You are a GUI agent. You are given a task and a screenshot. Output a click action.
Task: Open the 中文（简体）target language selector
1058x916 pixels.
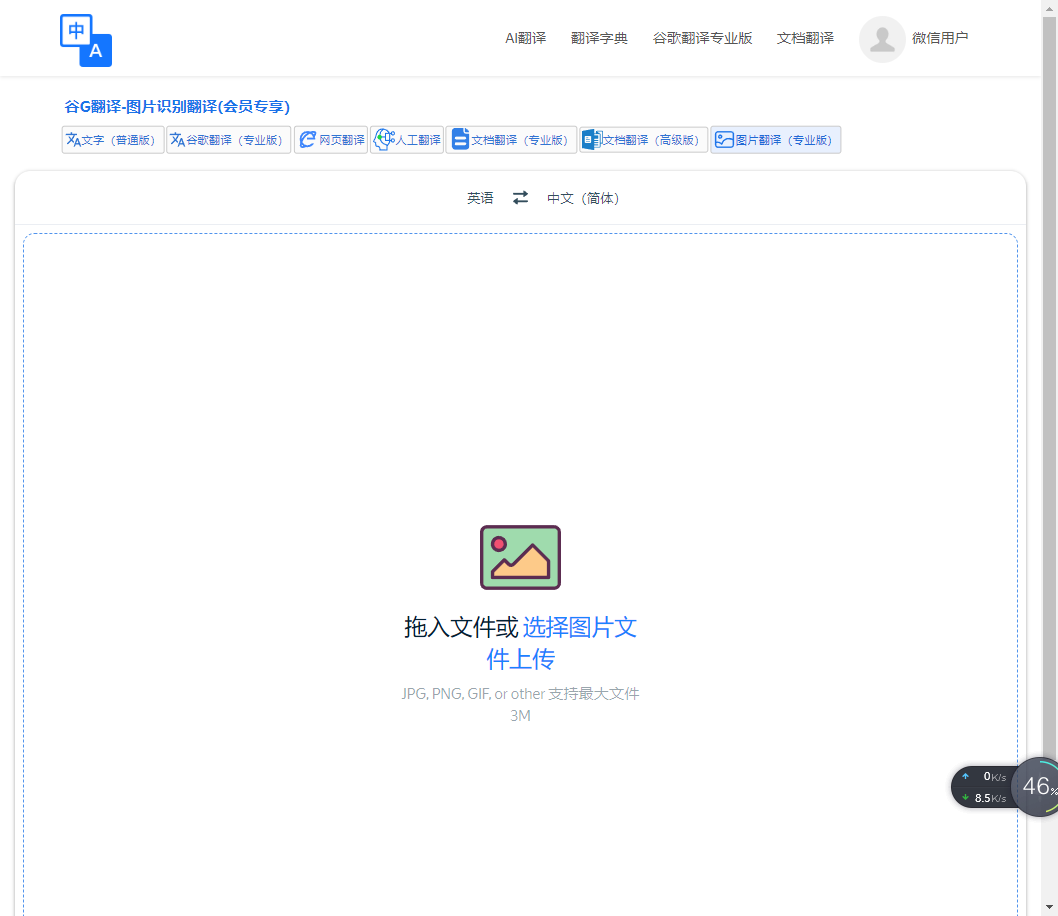(x=583, y=198)
